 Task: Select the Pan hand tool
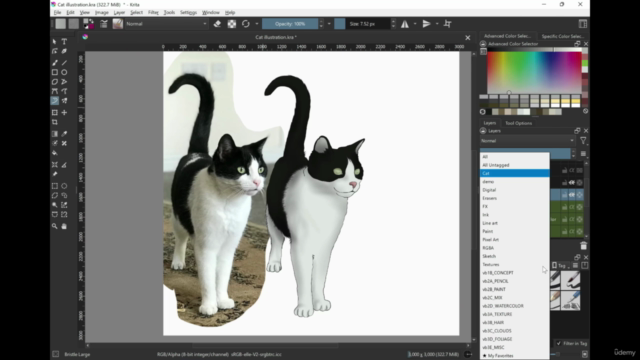click(x=64, y=226)
